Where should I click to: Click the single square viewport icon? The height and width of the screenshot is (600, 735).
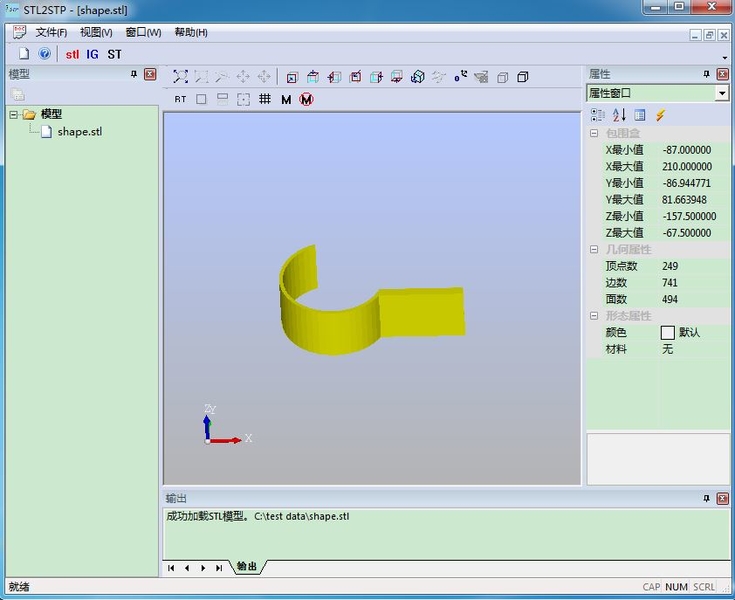(x=201, y=99)
